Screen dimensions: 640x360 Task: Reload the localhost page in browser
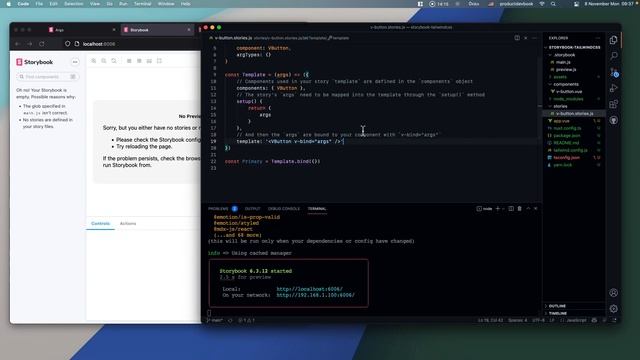pyautogui.click(x=42, y=44)
